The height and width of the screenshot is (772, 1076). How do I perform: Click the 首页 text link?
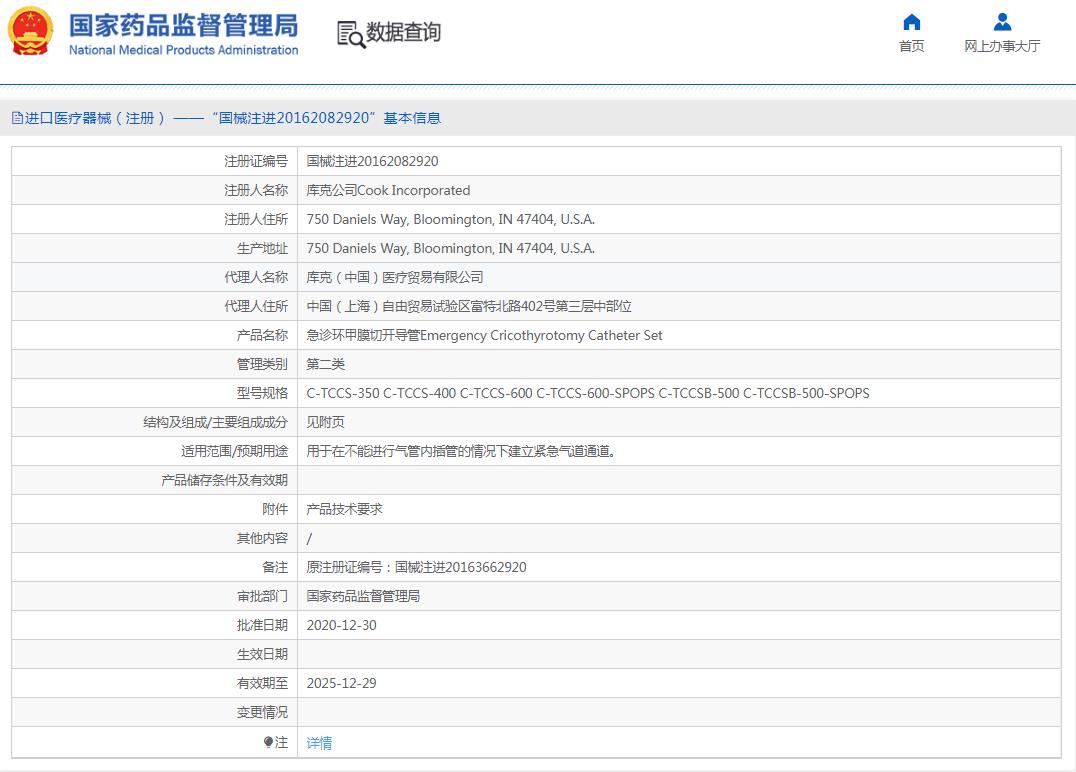pyautogui.click(x=911, y=46)
